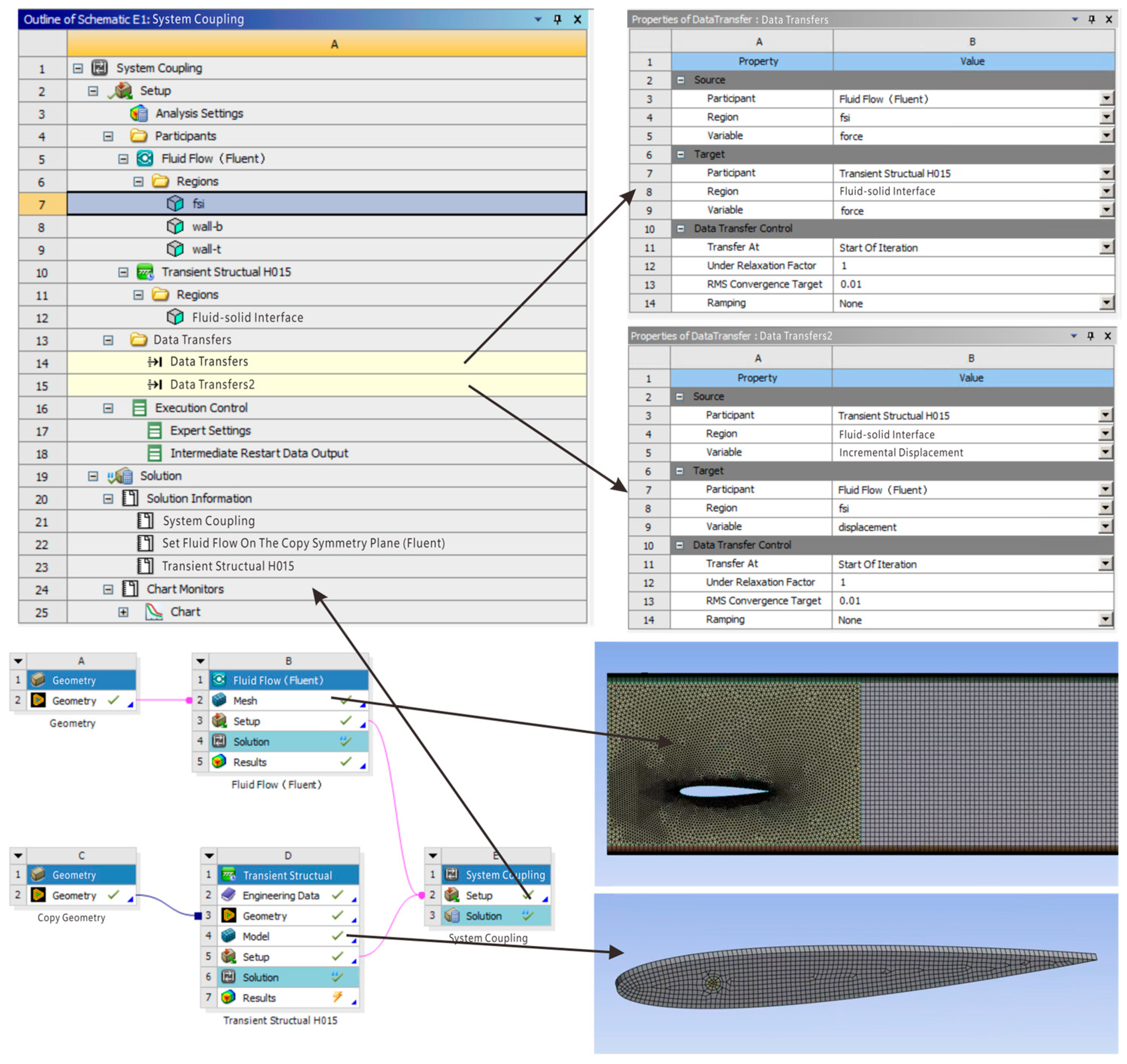Screen dimensions: 1127x1064
Task: Click the Transient Structual H015 participant icon
Action: (145, 272)
